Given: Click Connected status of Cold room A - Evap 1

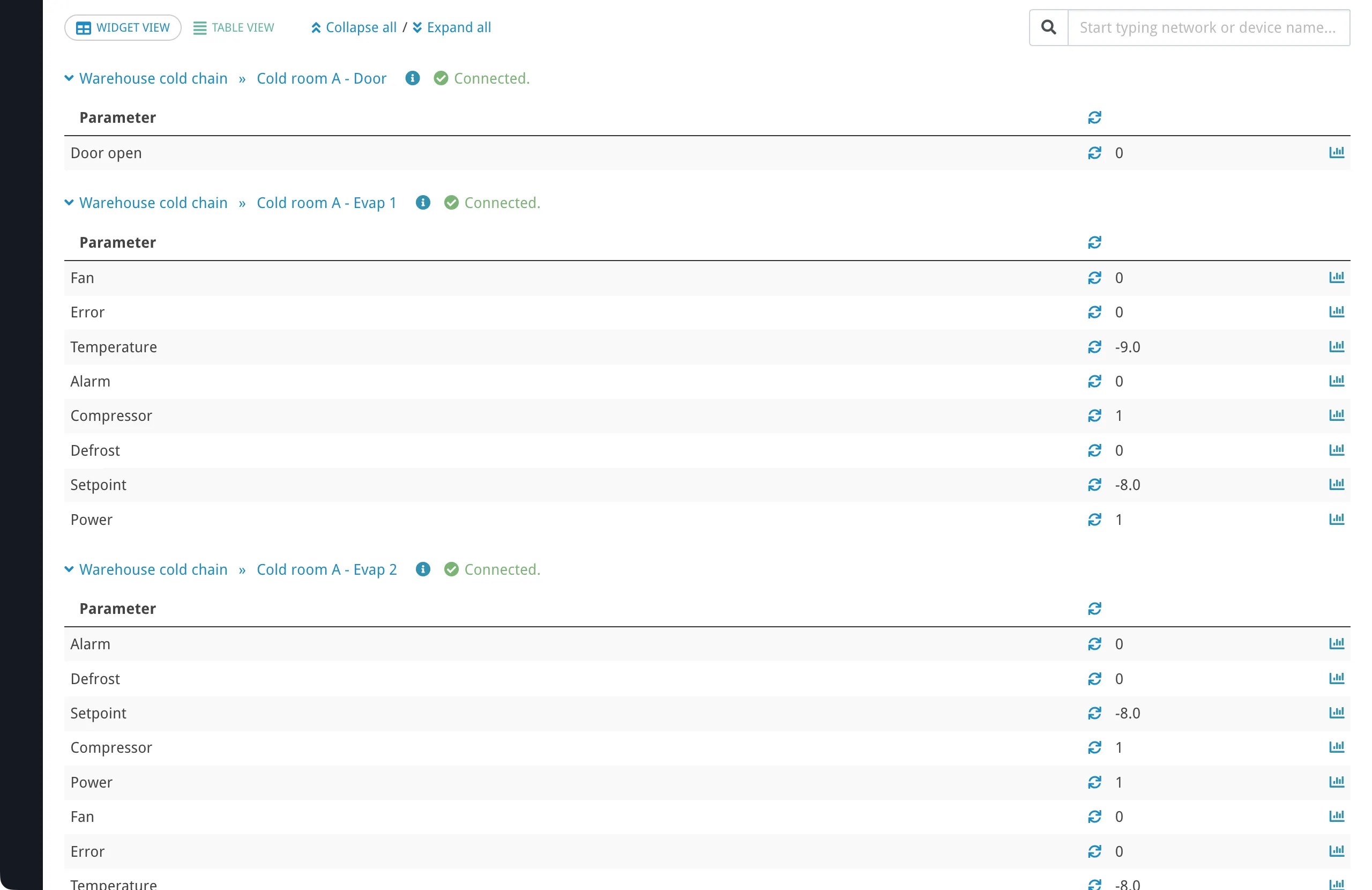Looking at the screenshot, I should tap(493, 203).
